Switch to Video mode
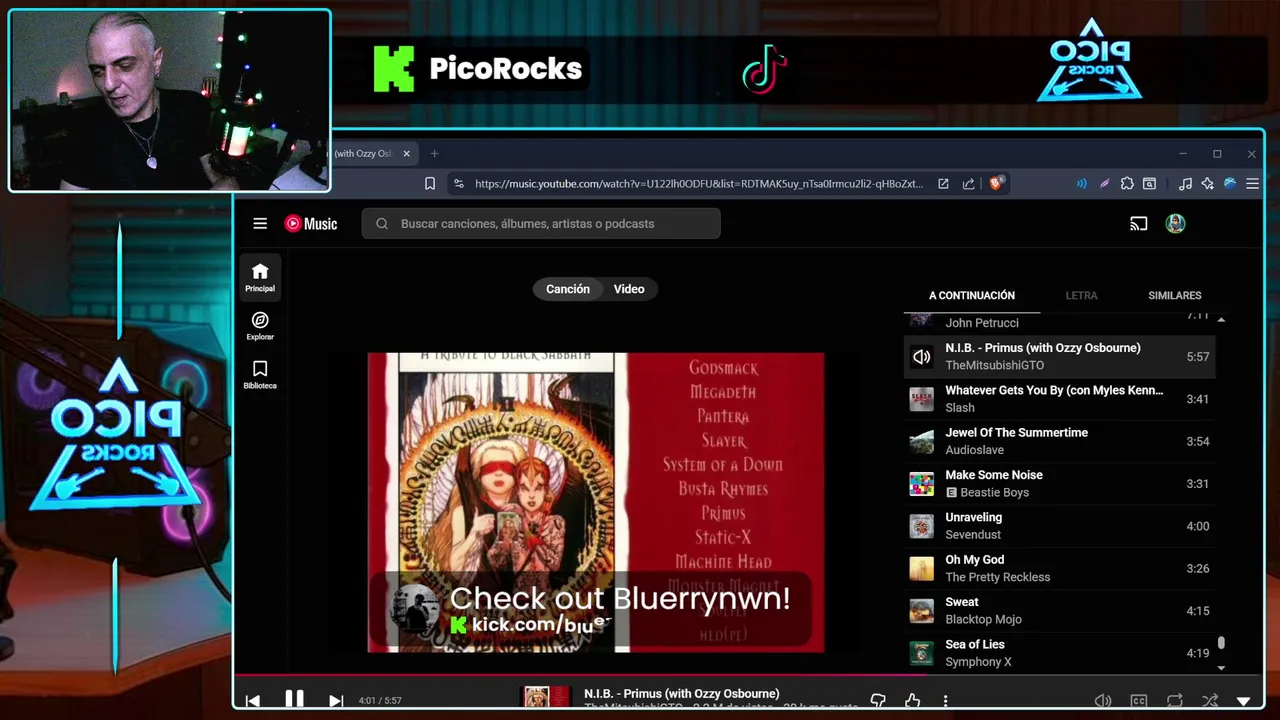This screenshot has width=1280, height=720. coord(629,289)
